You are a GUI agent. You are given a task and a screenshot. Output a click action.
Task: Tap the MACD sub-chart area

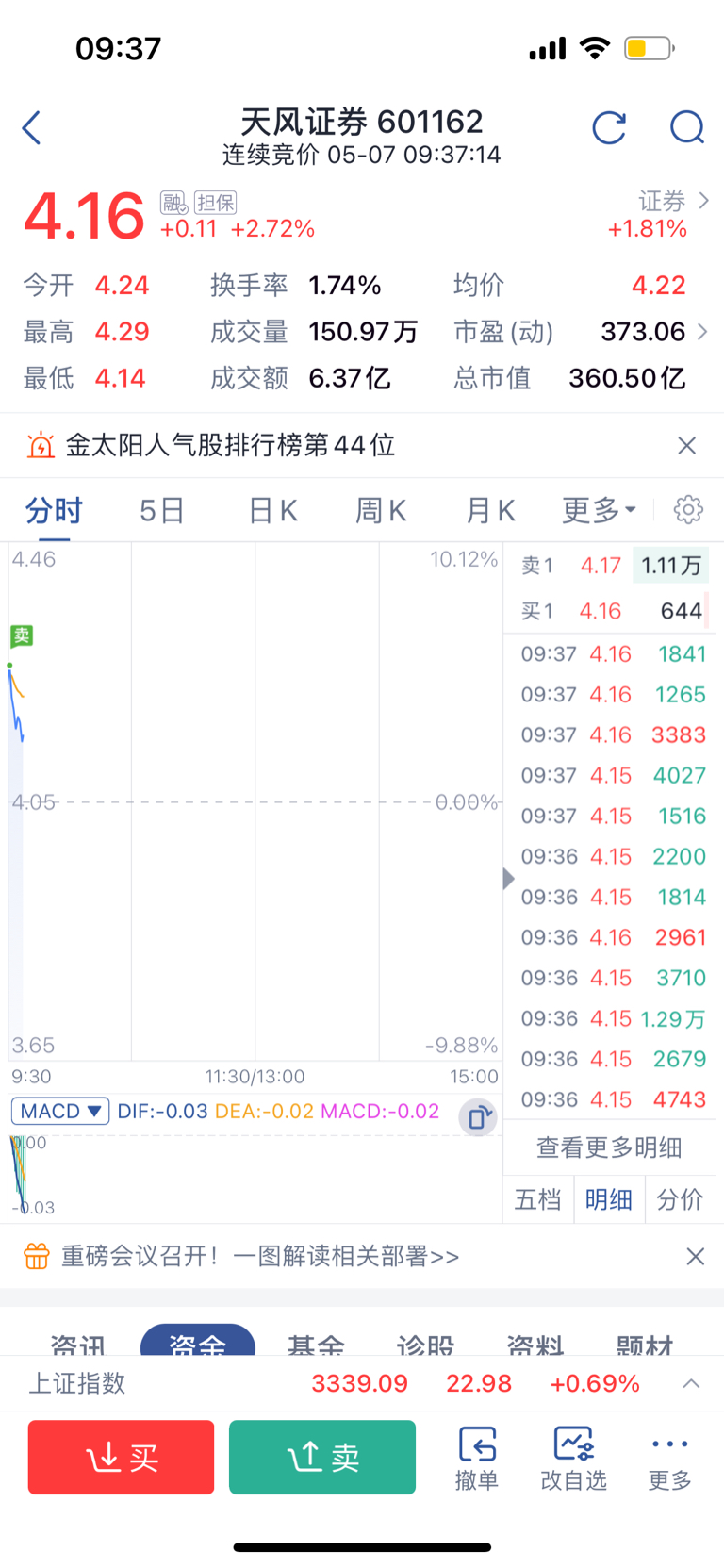255,1175
